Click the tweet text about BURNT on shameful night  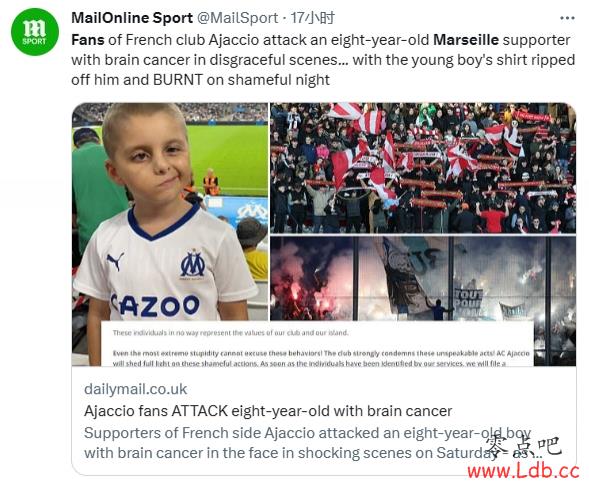(x=200, y=80)
